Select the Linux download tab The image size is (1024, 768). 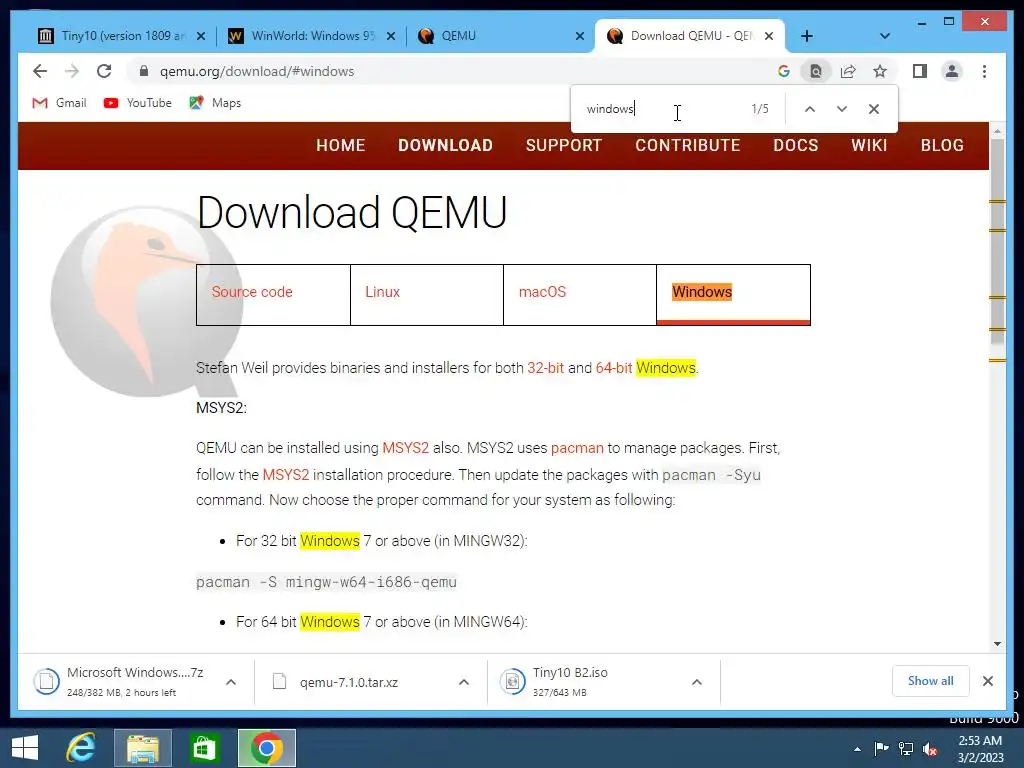[x=426, y=295]
